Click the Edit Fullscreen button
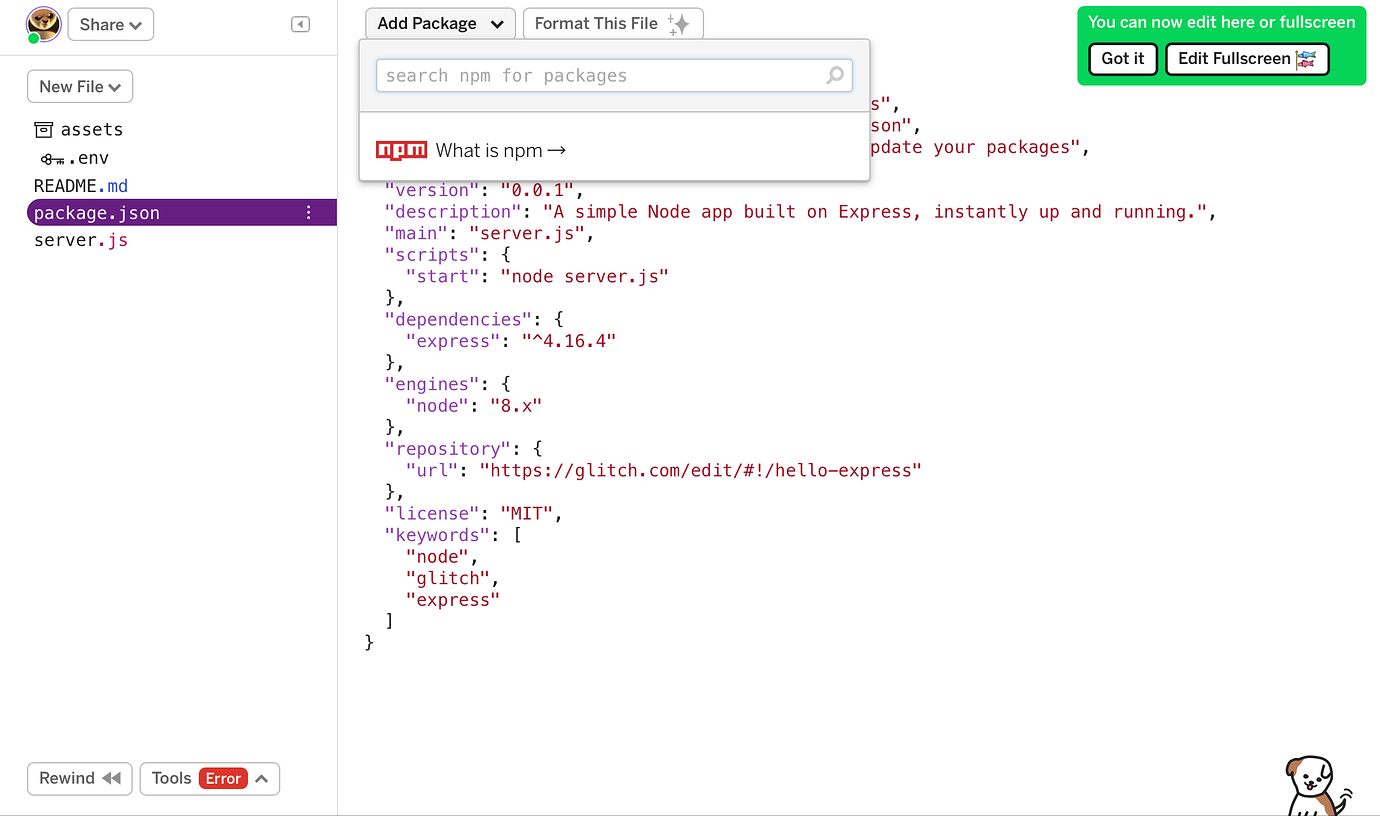 coord(1246,59)
